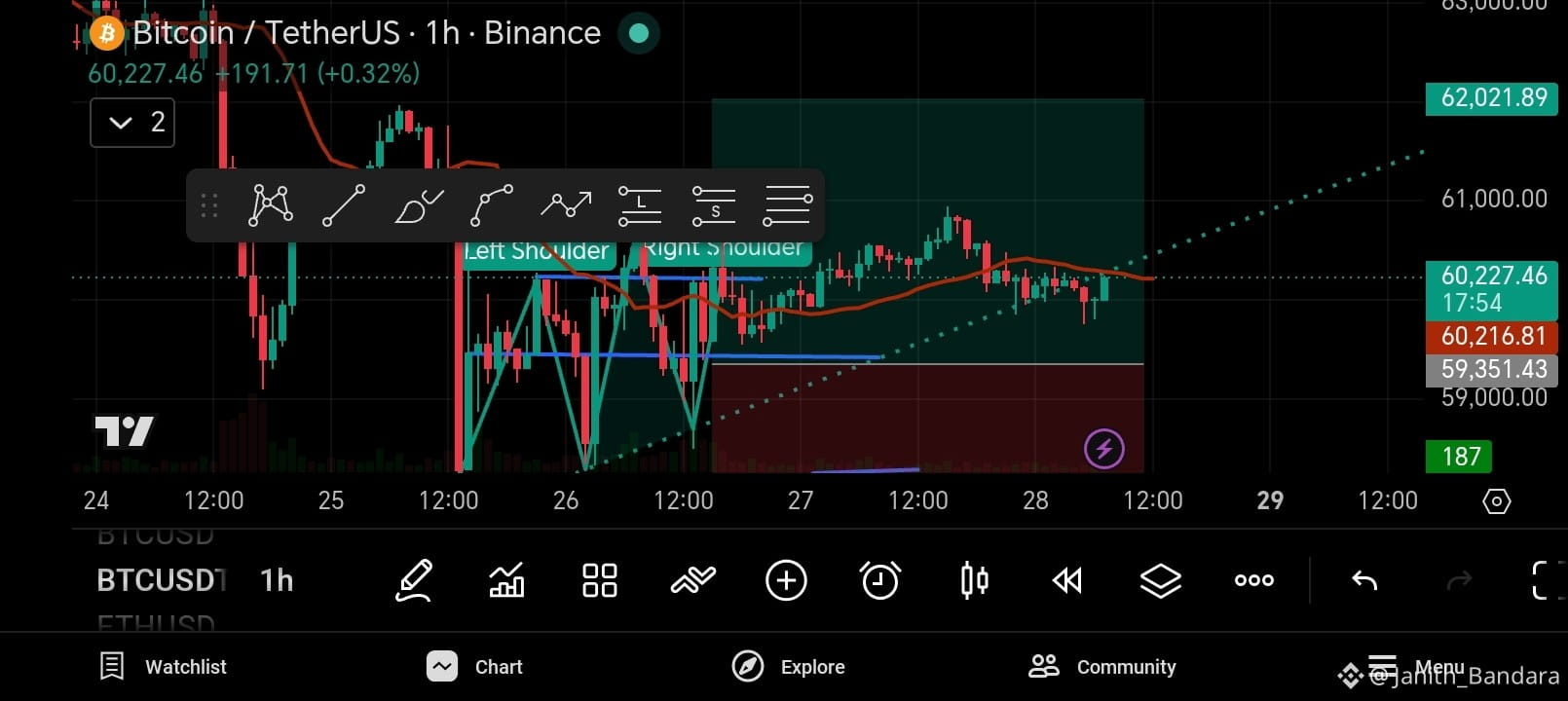Tap date 27 on the time axis

(x=801, y=501)
